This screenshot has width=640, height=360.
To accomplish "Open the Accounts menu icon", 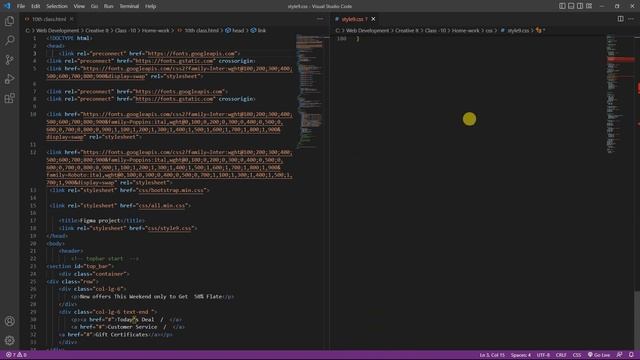I will point(9,321).
